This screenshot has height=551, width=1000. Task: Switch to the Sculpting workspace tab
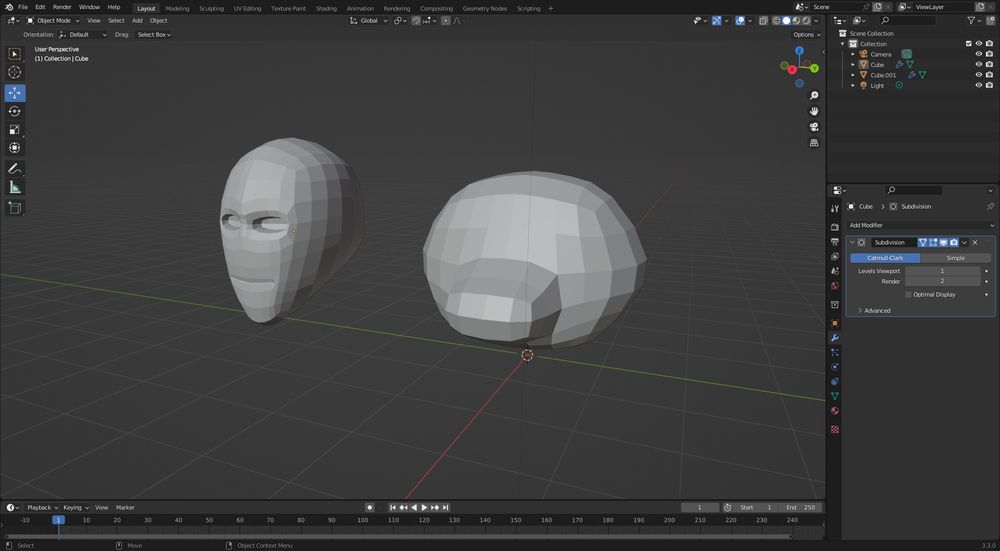[211, 8]
